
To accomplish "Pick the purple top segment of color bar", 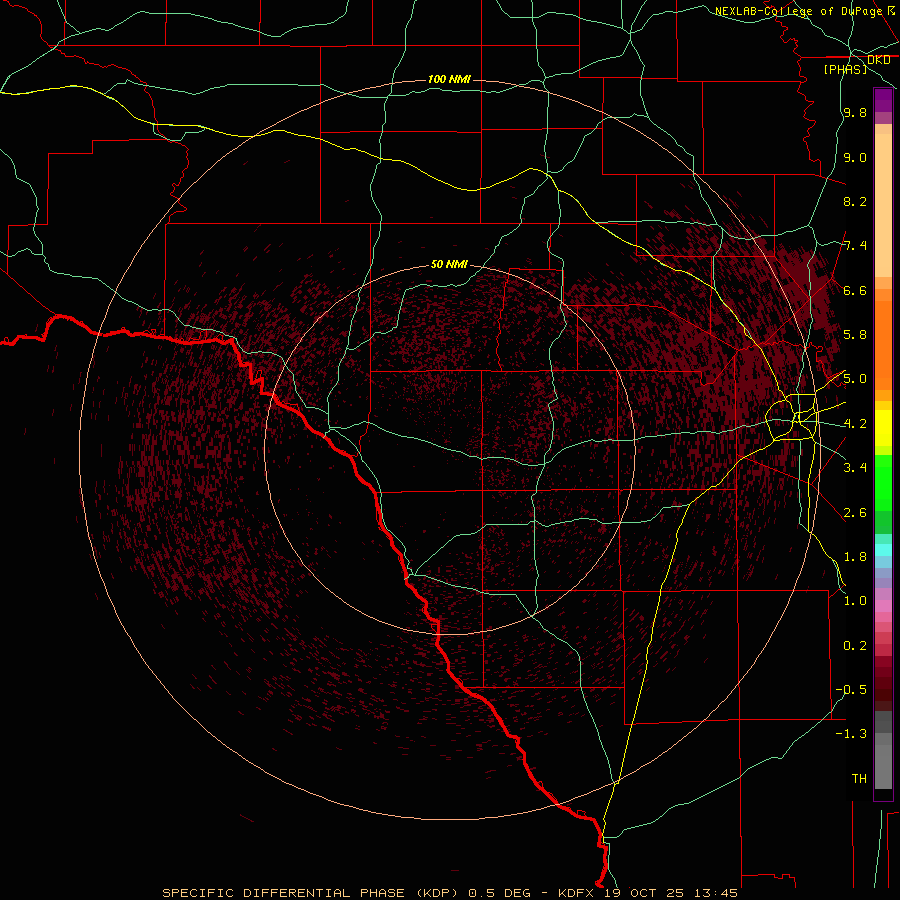I will (883, 100).
